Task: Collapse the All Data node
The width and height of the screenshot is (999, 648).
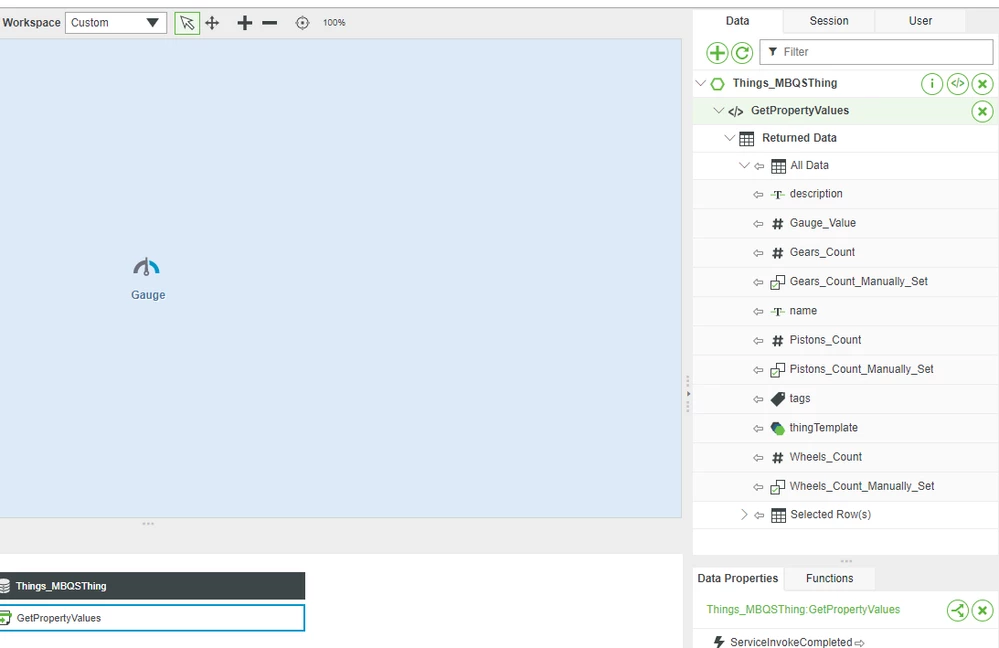Action: click(744, 165)
